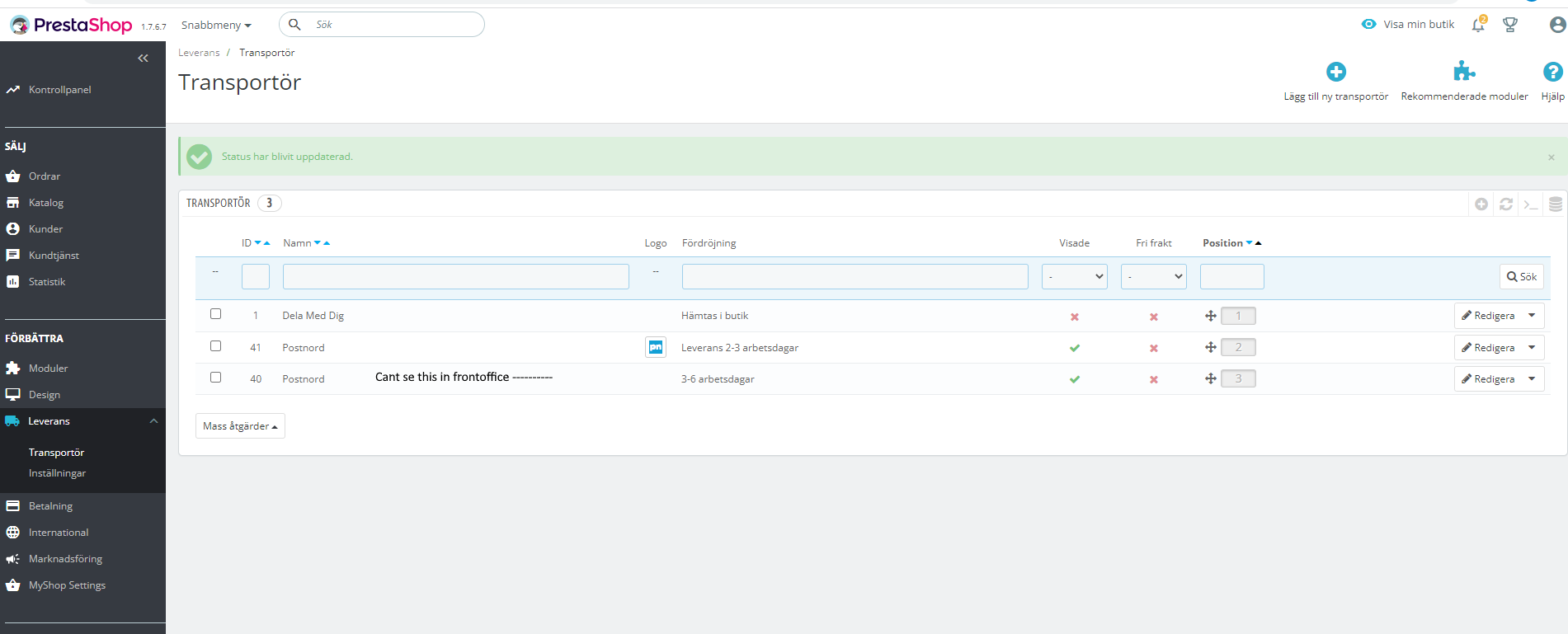
Task: Sort ID column ascending arrow
Action: tap(266, 243)
